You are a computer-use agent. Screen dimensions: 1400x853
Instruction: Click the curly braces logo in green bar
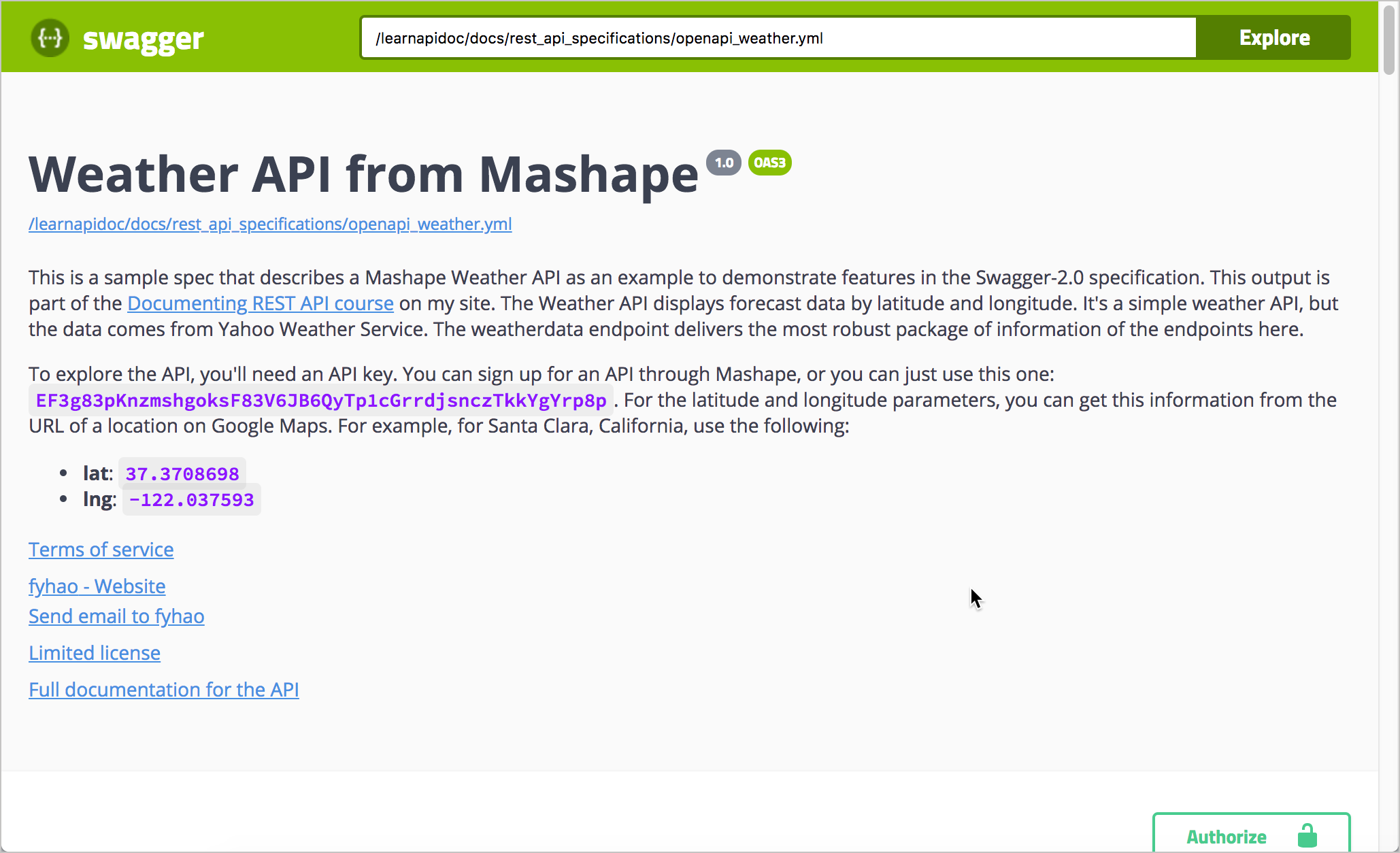(x=50, y=38)
